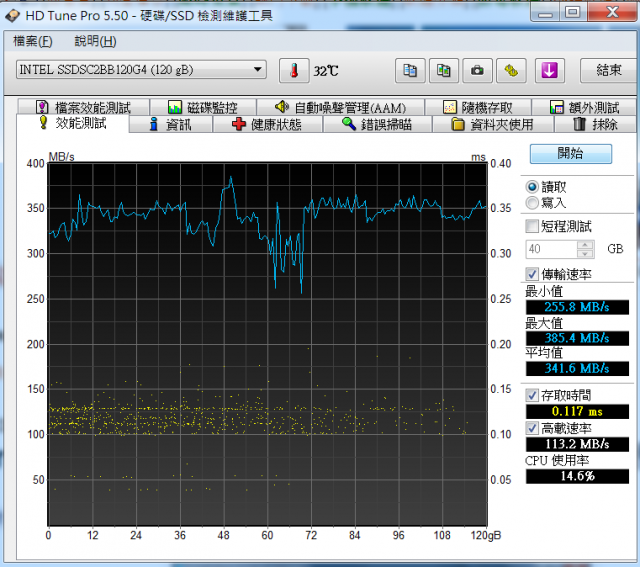Click the minimum value 255.8 MB/s
Image resolution: width=640 pixels, height=567 pixels.
pos(577,307)
